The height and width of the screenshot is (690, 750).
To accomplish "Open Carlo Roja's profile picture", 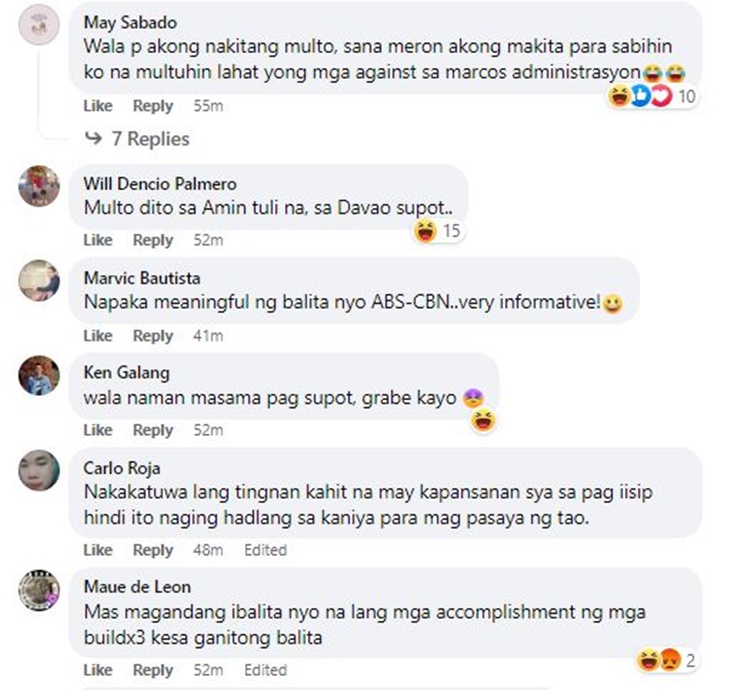I will pyautogui.click(x=39, y=470).
